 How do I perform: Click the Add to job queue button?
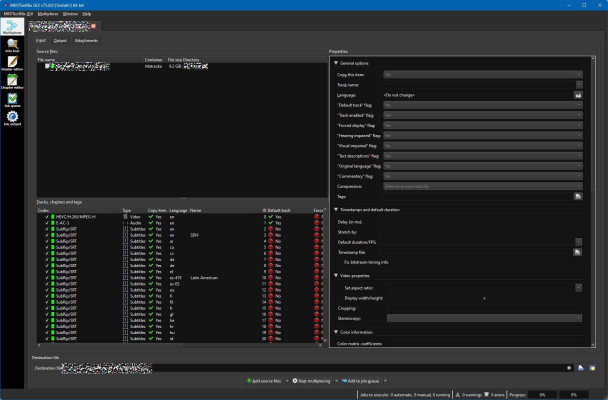coord(361,381)
